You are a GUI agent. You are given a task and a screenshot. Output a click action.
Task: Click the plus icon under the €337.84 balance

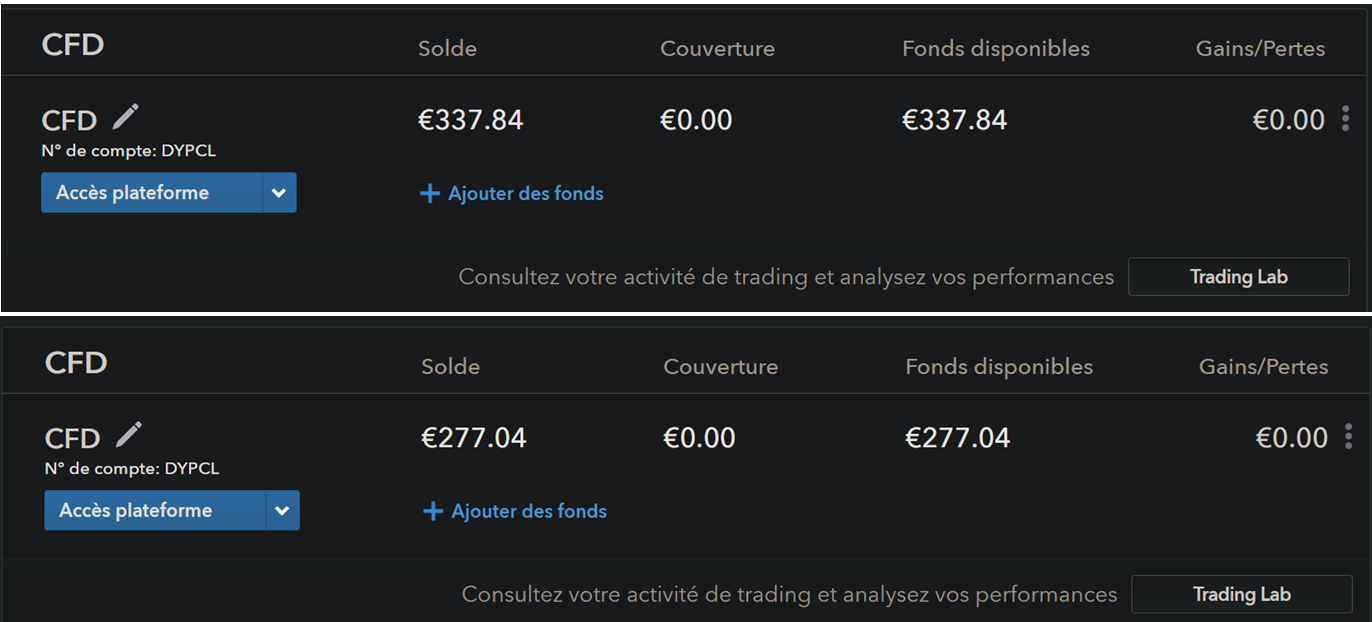(x=430, y=194)
